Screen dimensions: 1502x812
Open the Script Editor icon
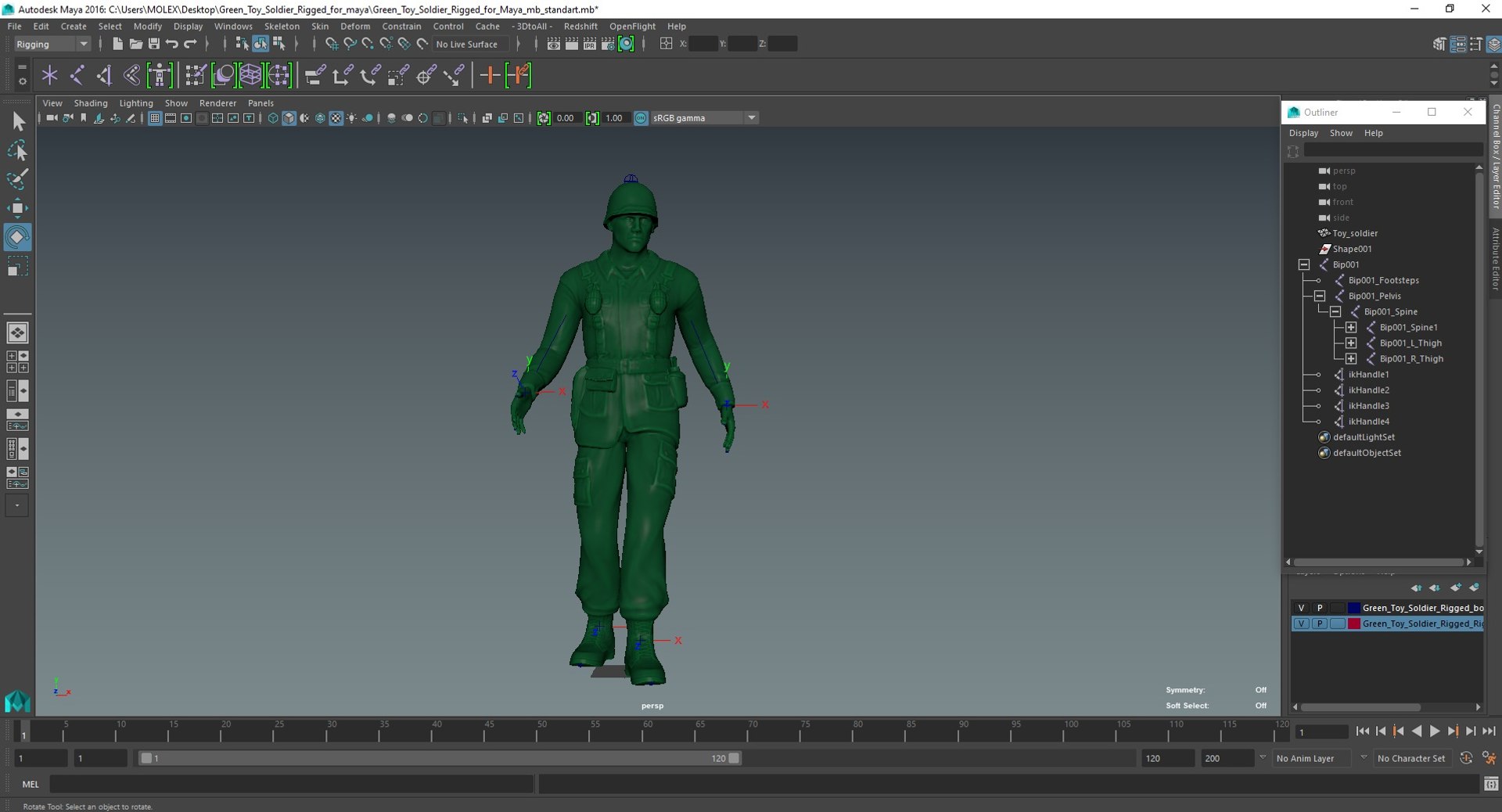click(x=1491, y=784)
